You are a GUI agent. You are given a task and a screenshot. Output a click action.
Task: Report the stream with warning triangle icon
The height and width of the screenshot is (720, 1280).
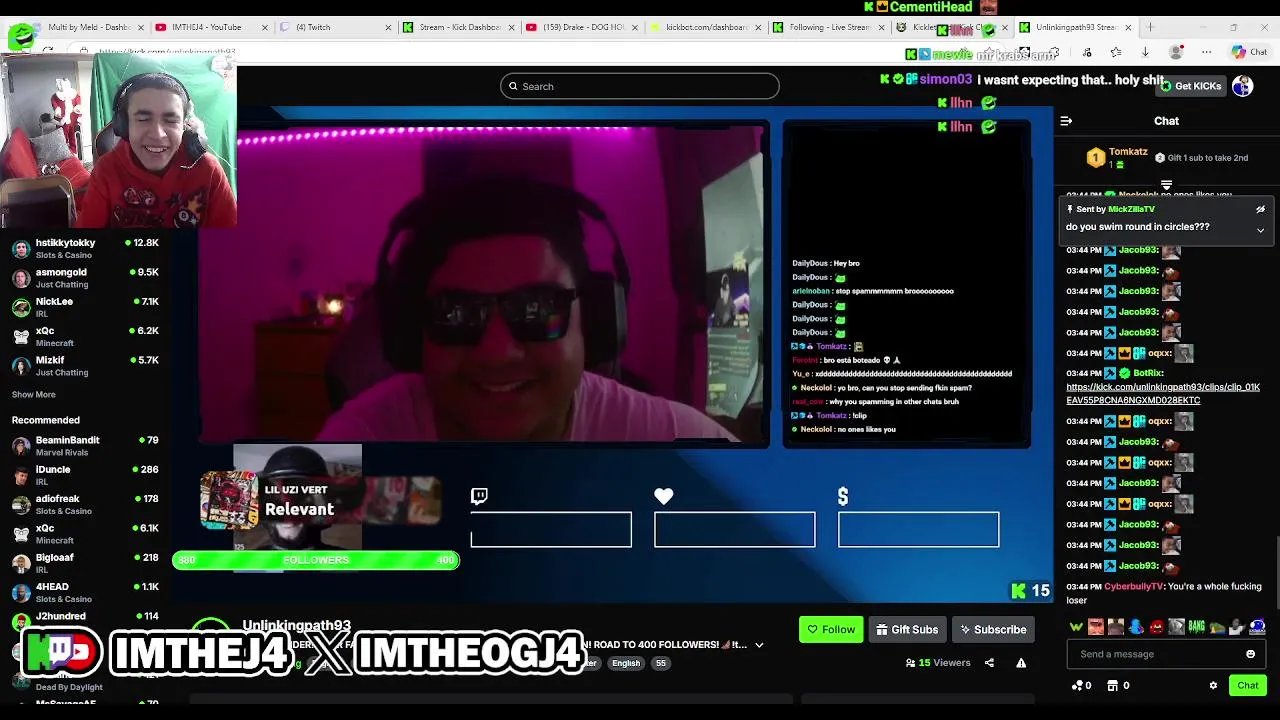coord(1021,663)
